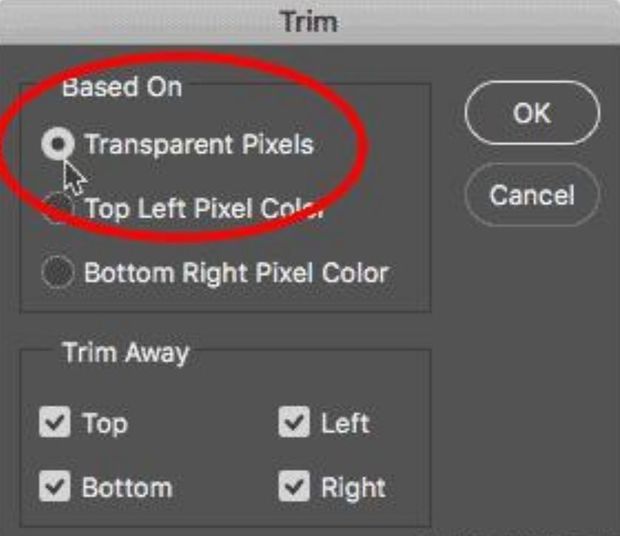620x536 pixels.
Task: Choose the Top Left Pixel Color option
Action: 59,208
